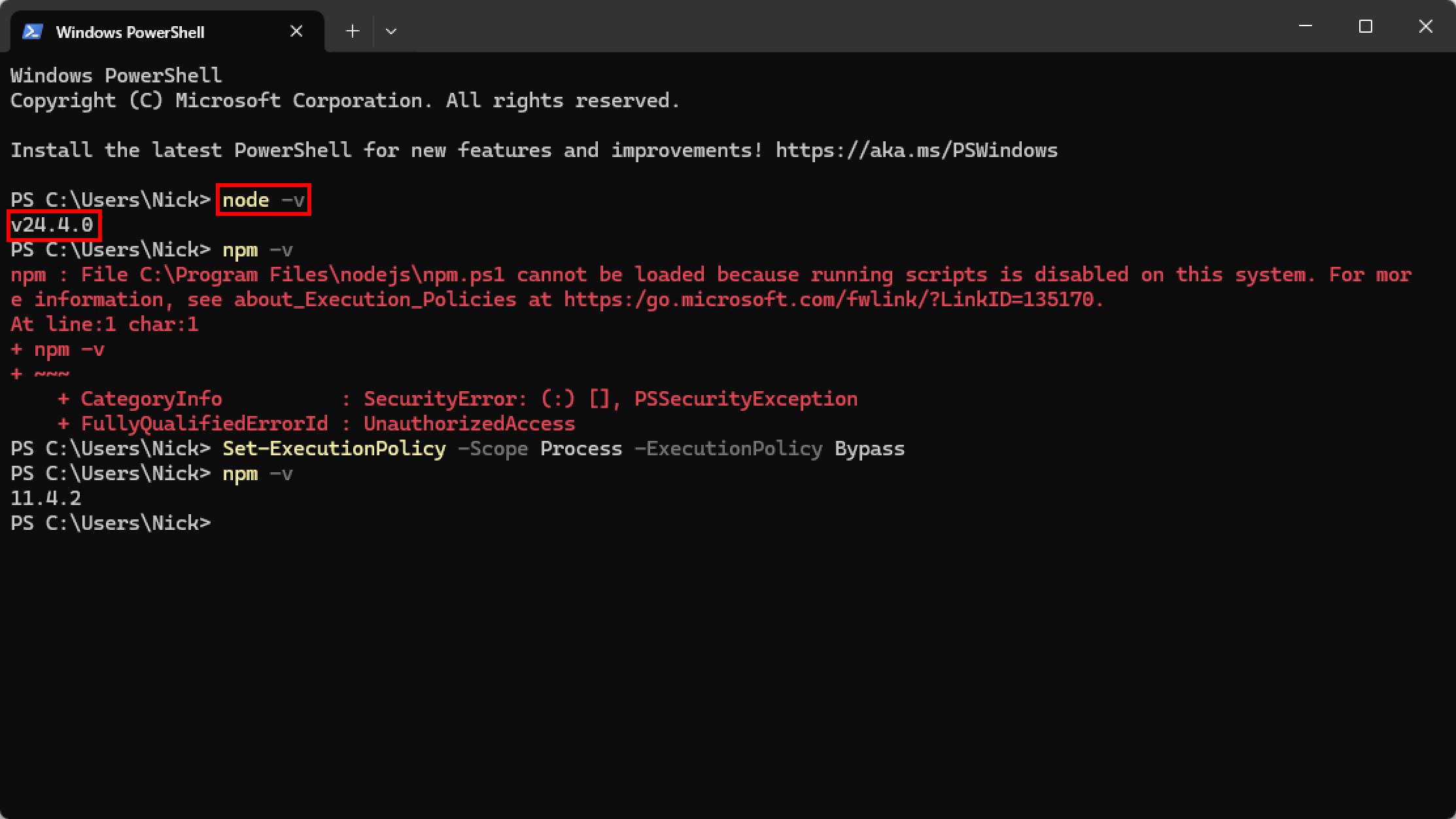The height and width of the screenshot is (819, 1456).
Task: Click the word Bypass in the command
Action: coord(870,449)
